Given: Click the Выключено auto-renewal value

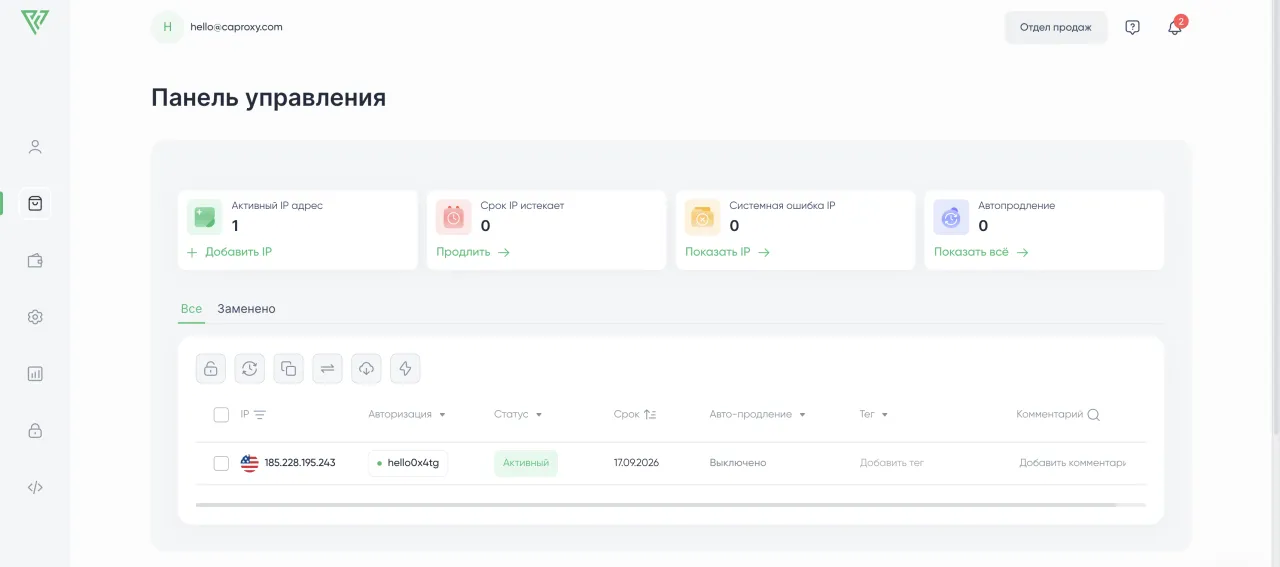Looking at the screenshot, I should pyautogui.click(x=738, y=463).
